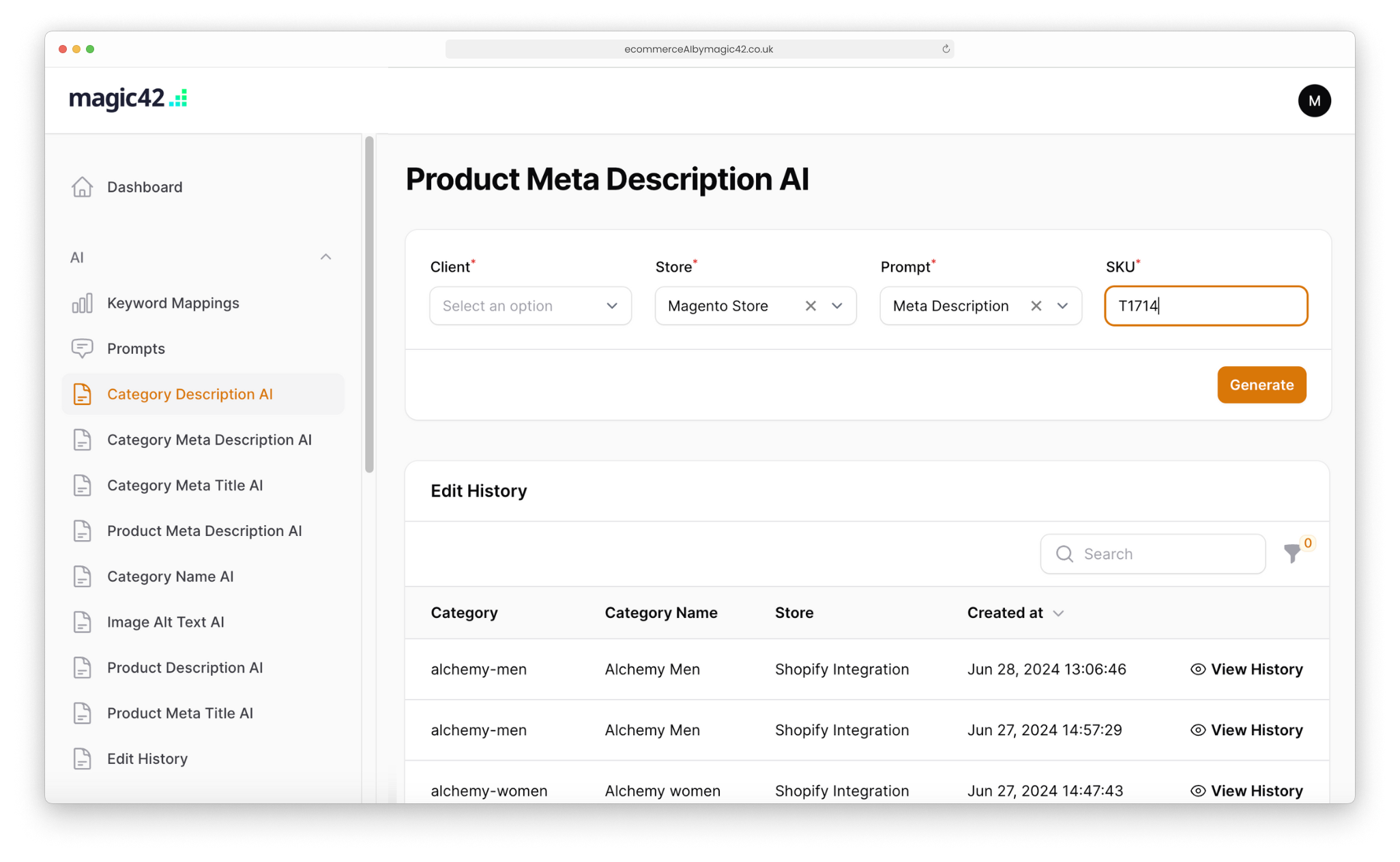Click the SKU input field T1714
This screenshot has width=1400, height=862.
(x=1206, y=306)
